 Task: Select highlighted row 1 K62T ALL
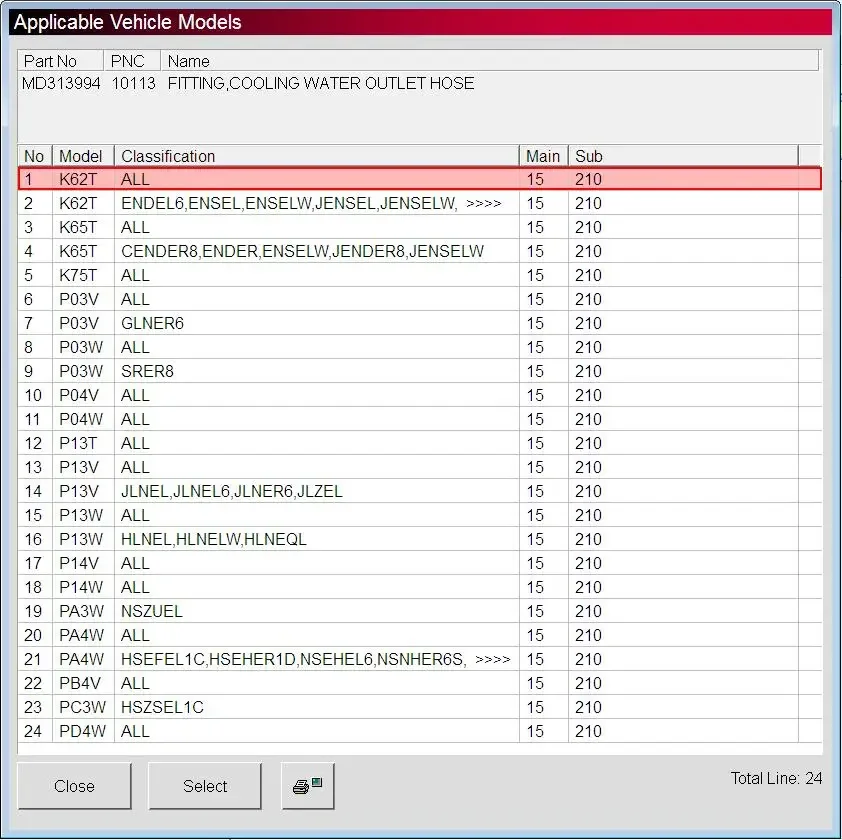420,179
